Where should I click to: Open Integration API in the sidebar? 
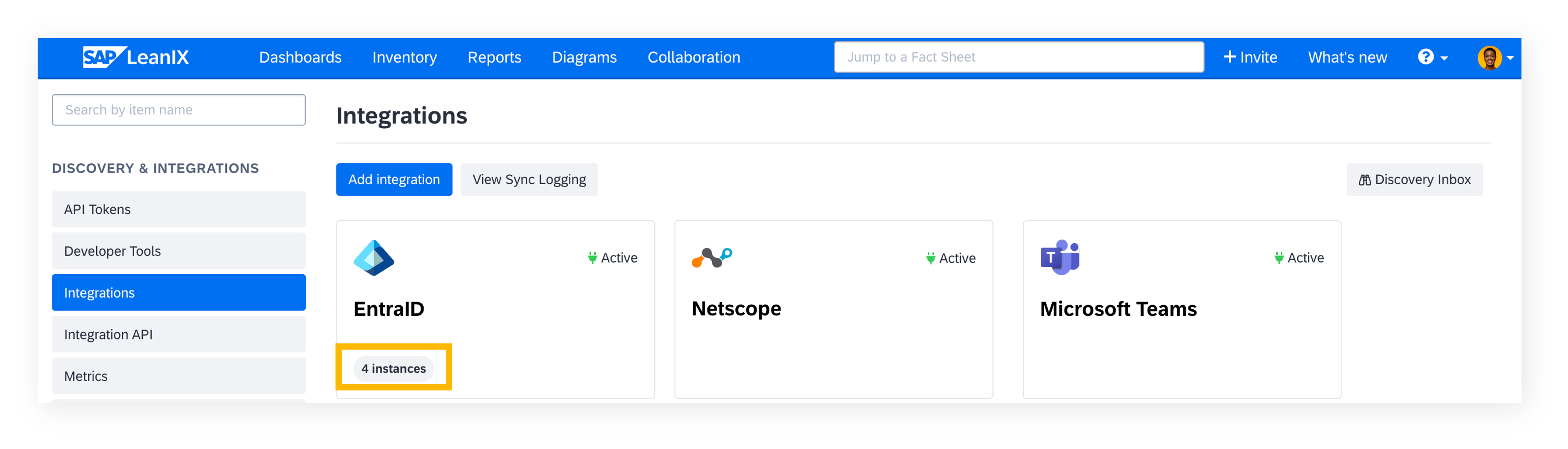(x=178, y=335)
